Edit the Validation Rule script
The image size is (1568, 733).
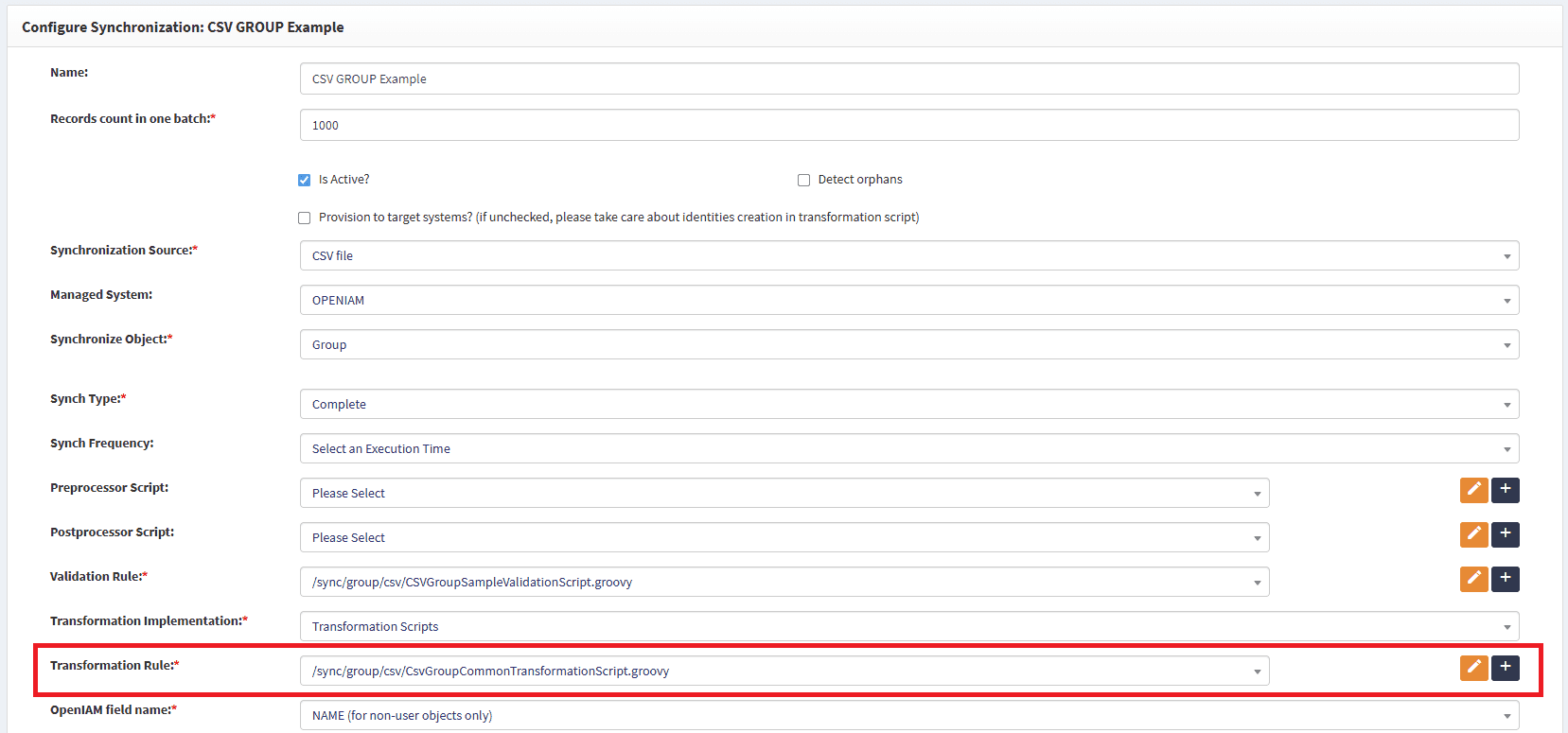1473,579
